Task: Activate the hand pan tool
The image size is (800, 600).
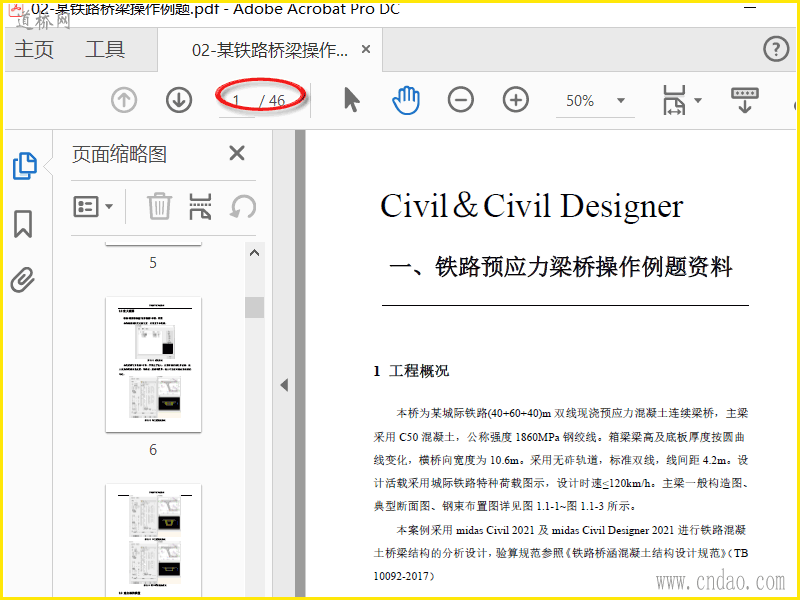Action: pyautogui.click(x=405, y=100)
